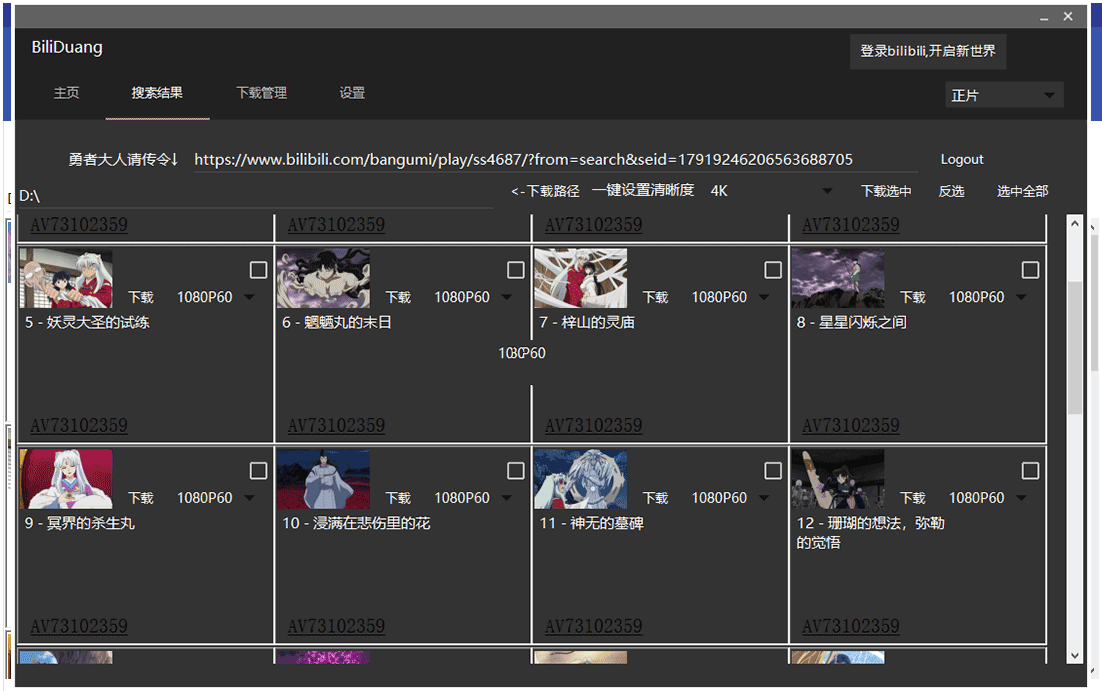Open the thumbnail of episode 12 珊瑚的想法
The height and width of the screenshot is (691, 1102).
pyautogui.click(x=838, y=479)
